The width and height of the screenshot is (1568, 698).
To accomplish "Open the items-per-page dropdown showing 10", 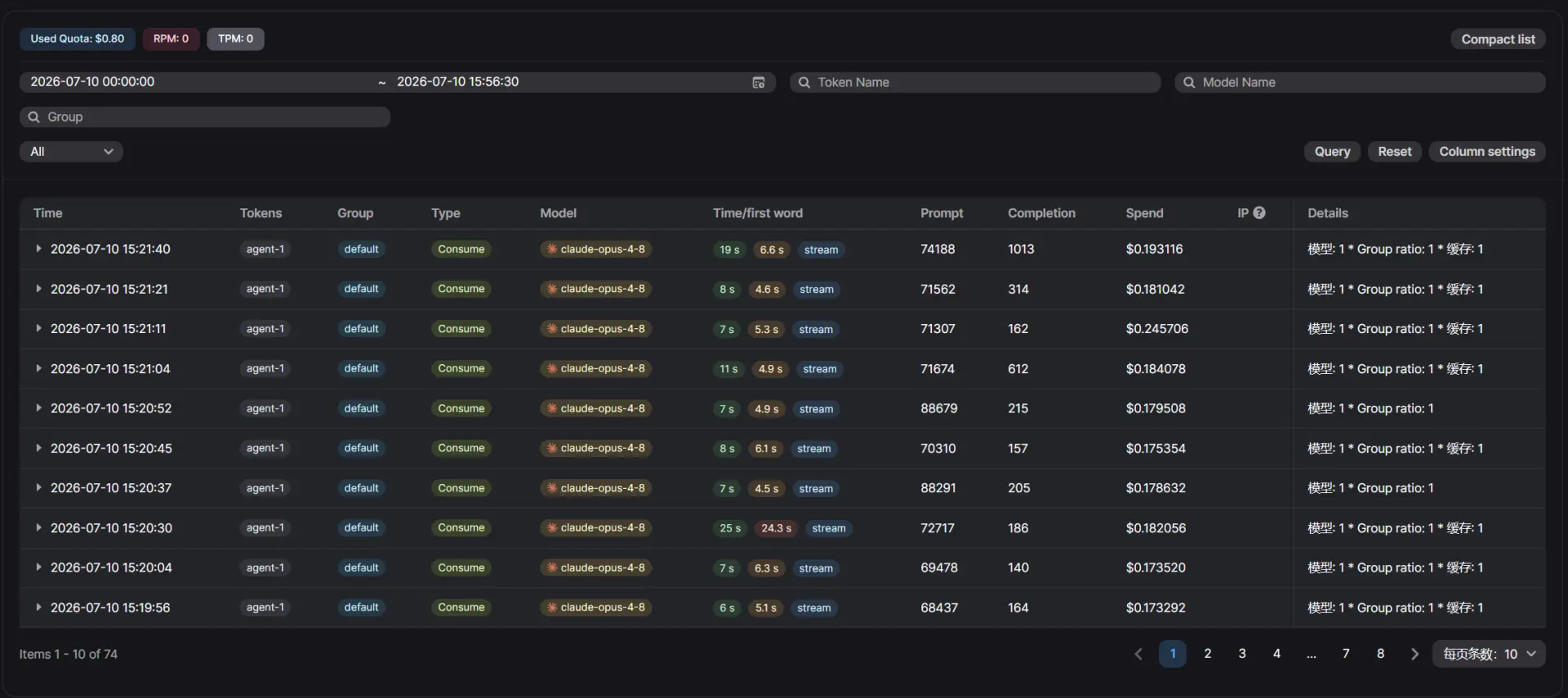I will (x=1488, y=654).
